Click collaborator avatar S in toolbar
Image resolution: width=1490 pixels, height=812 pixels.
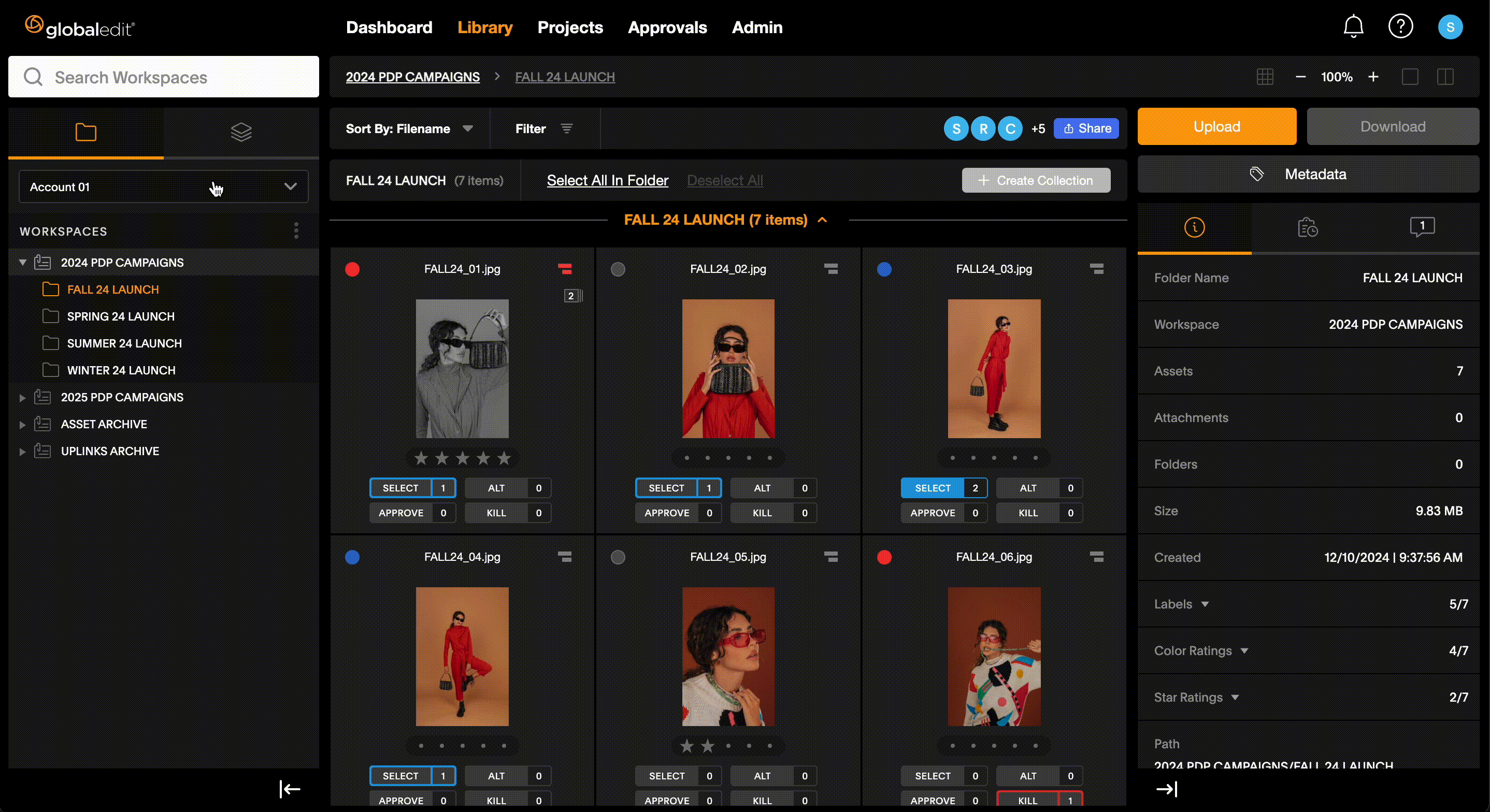[956, 128]
